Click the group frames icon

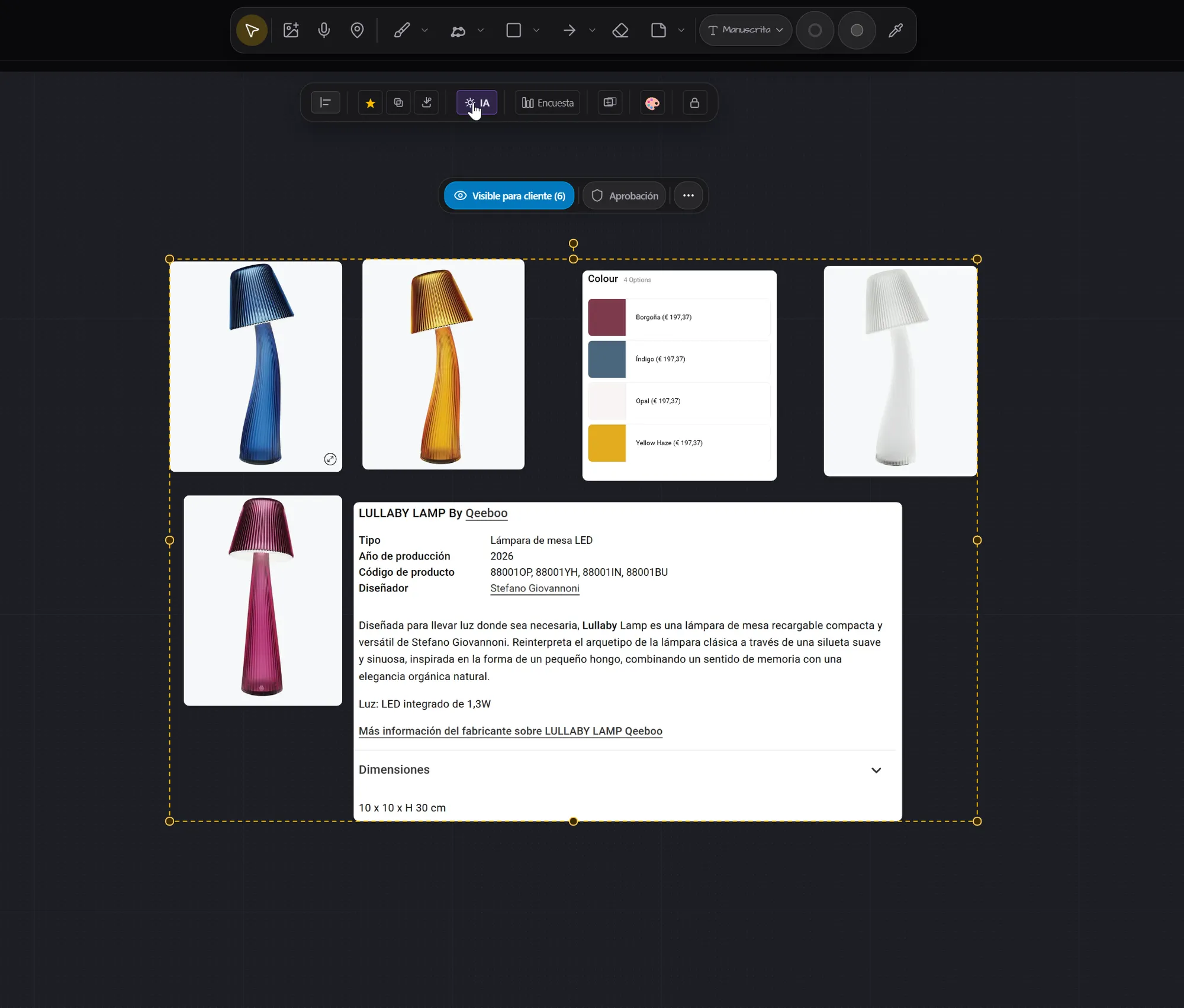(x=610, y=102)
